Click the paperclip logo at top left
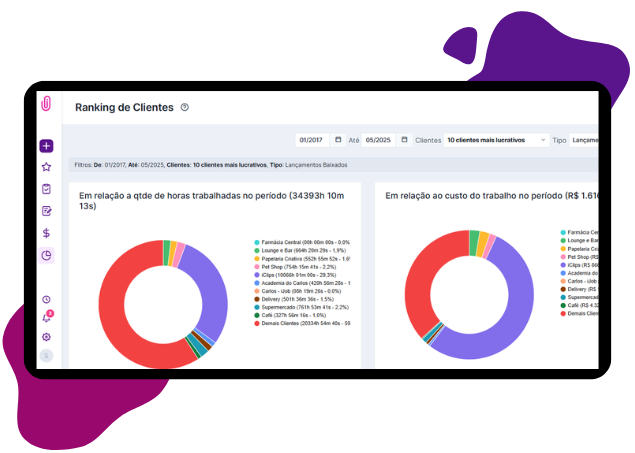The height and width of the screenshot is (453, 635). tap(46, 104)
